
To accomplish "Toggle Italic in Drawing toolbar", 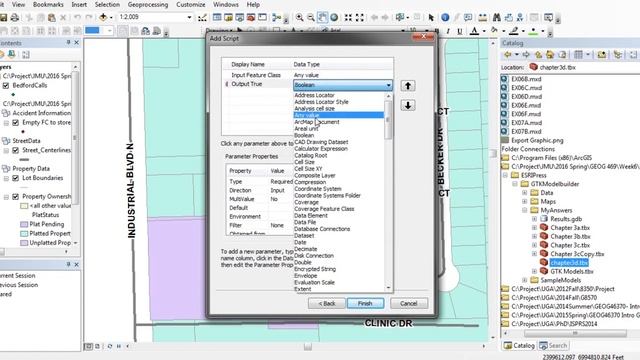I will click(x=448, y=31).
